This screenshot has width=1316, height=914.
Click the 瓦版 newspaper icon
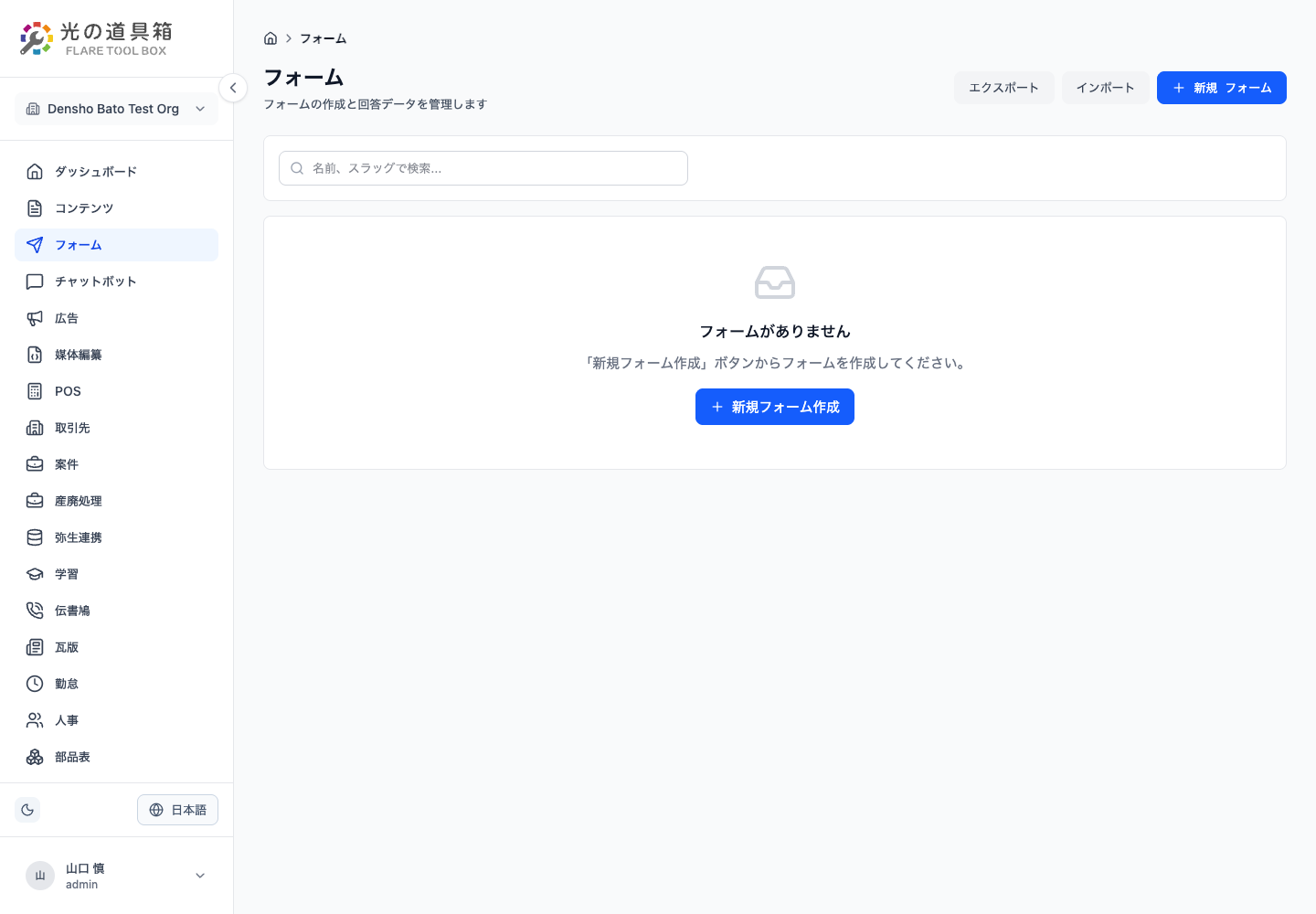pyautogui.click(x=35, y=647)
